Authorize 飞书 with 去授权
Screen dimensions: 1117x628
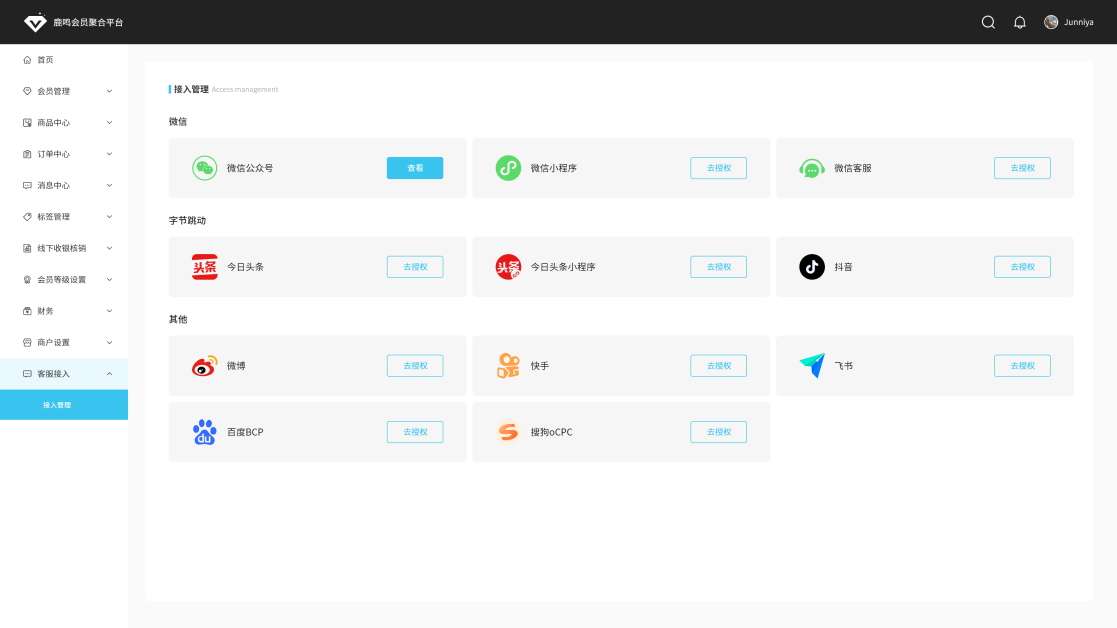tap(1022, 366)
